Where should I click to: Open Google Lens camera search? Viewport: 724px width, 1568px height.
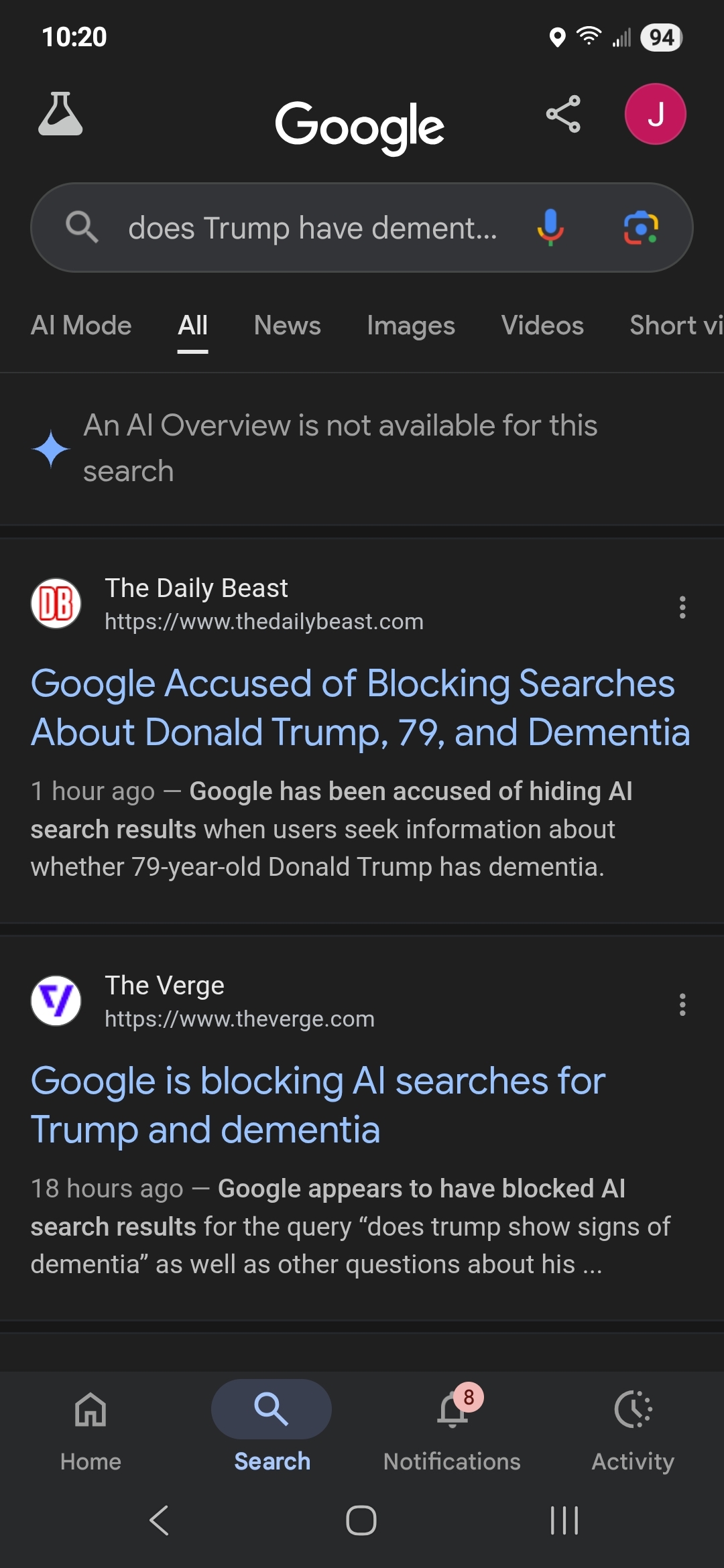[641, 228]
